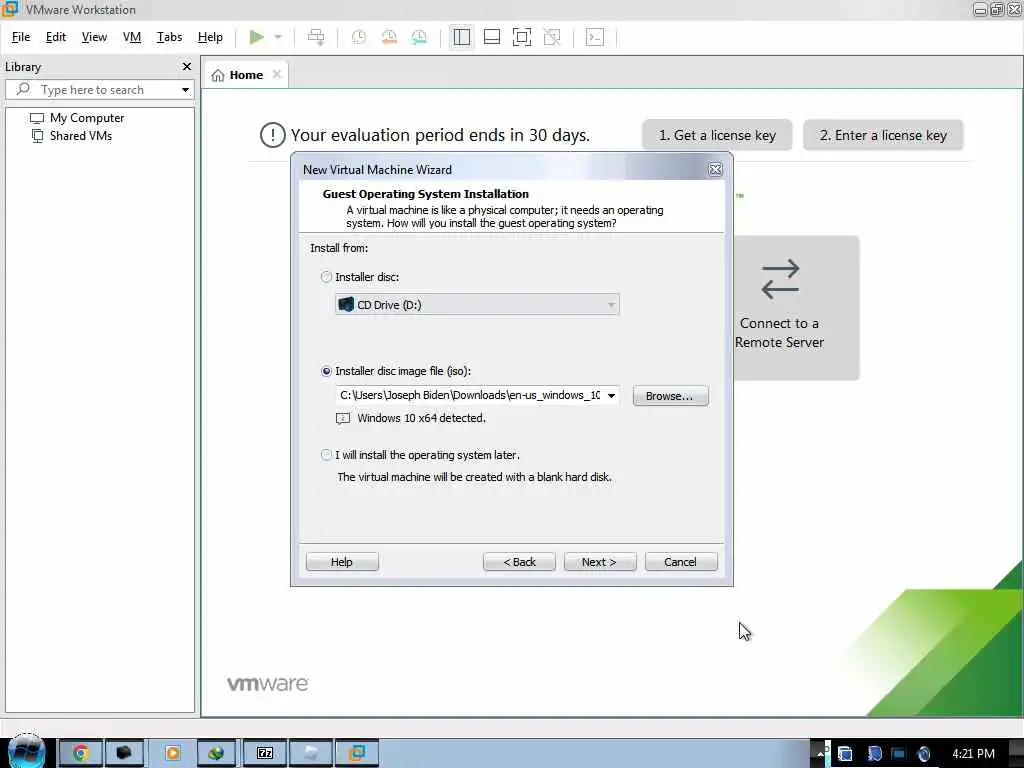Click the network monitor tray icon
Viewport: 1024px width, 768px height.
tap(898, 754)
